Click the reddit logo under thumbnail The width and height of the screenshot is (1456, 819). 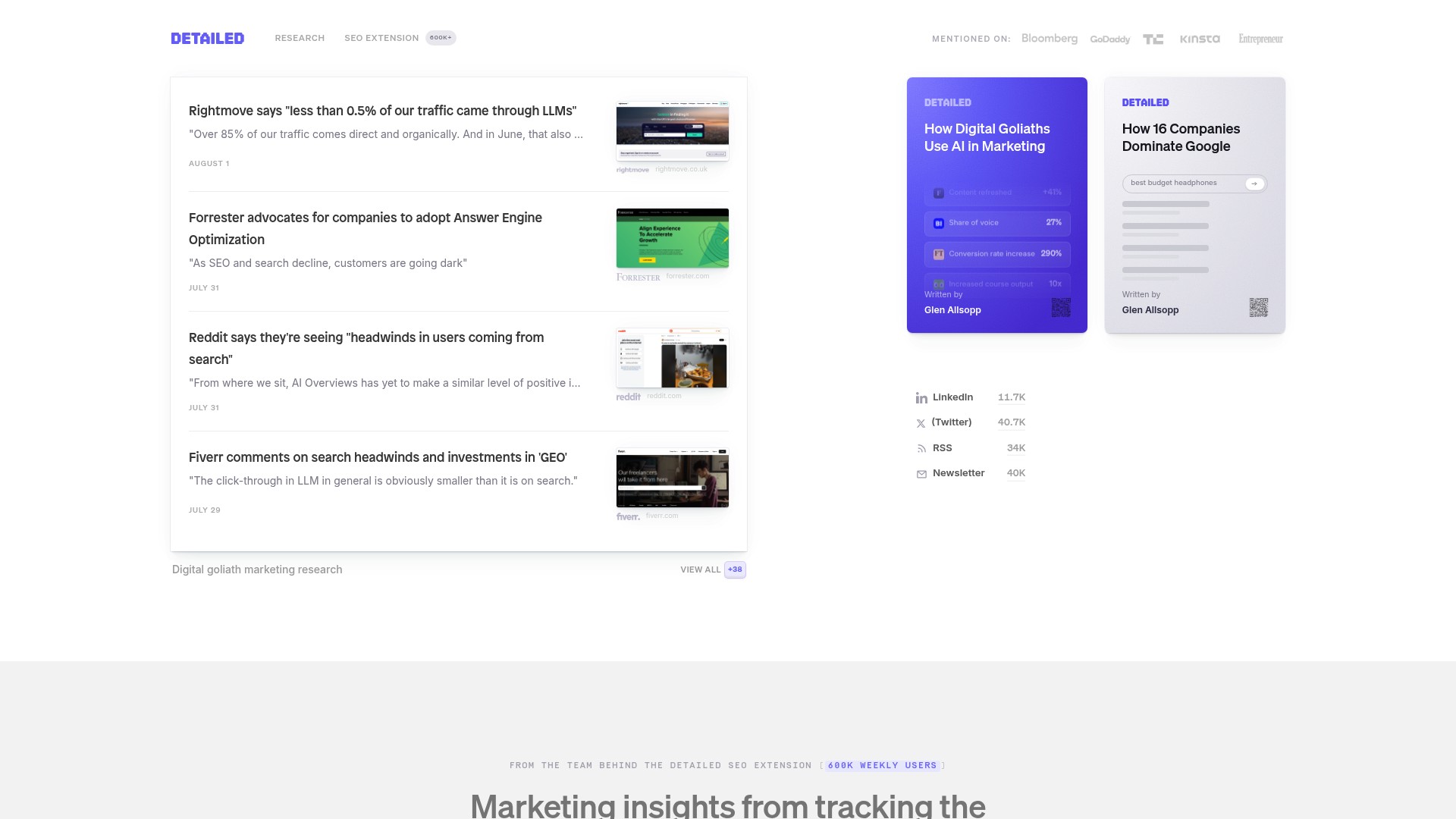coord(628,397)
